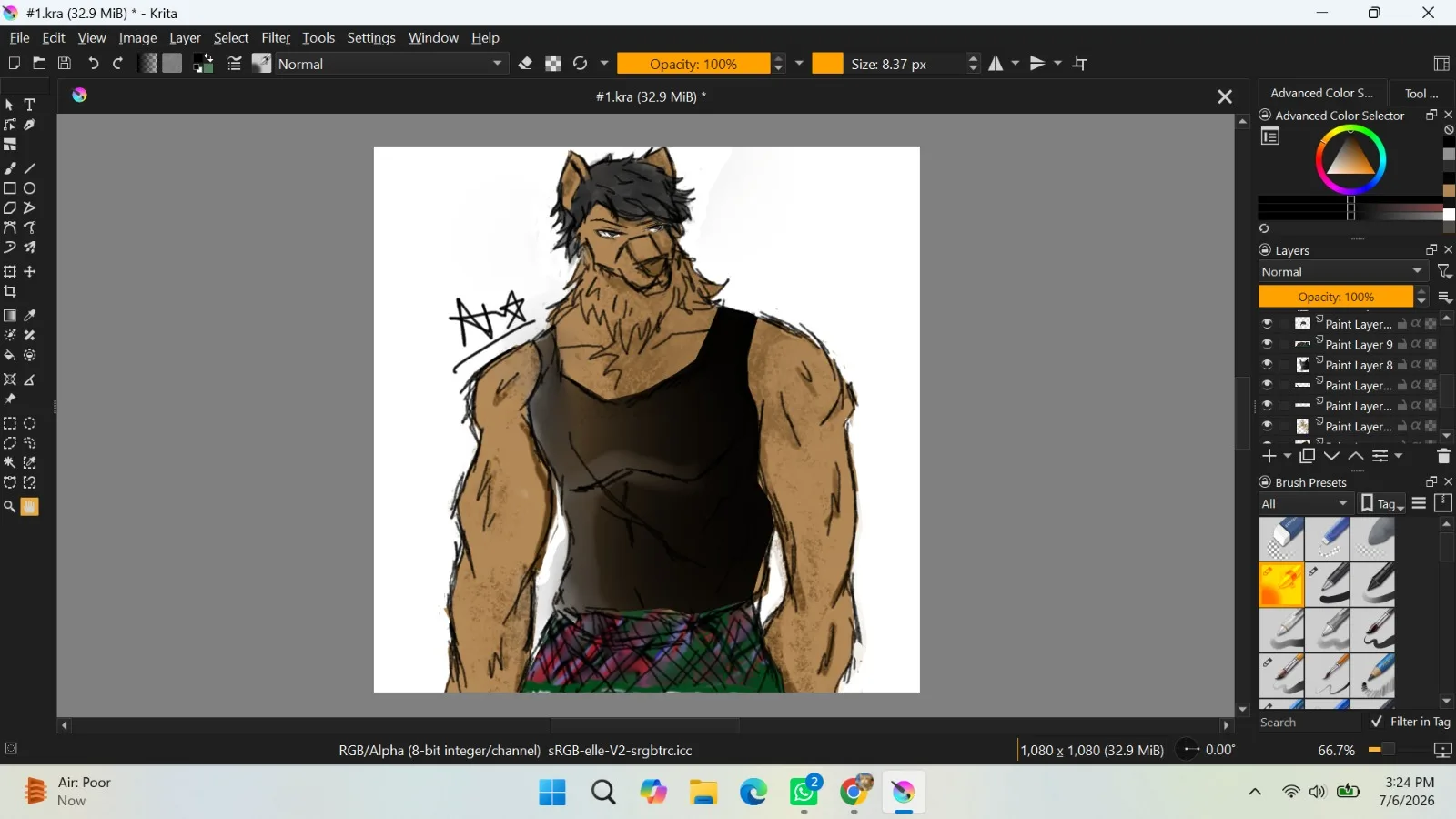Click the brush preset Search field
This screenshot has width=1456, height=819.
[x=1309, y=722]
